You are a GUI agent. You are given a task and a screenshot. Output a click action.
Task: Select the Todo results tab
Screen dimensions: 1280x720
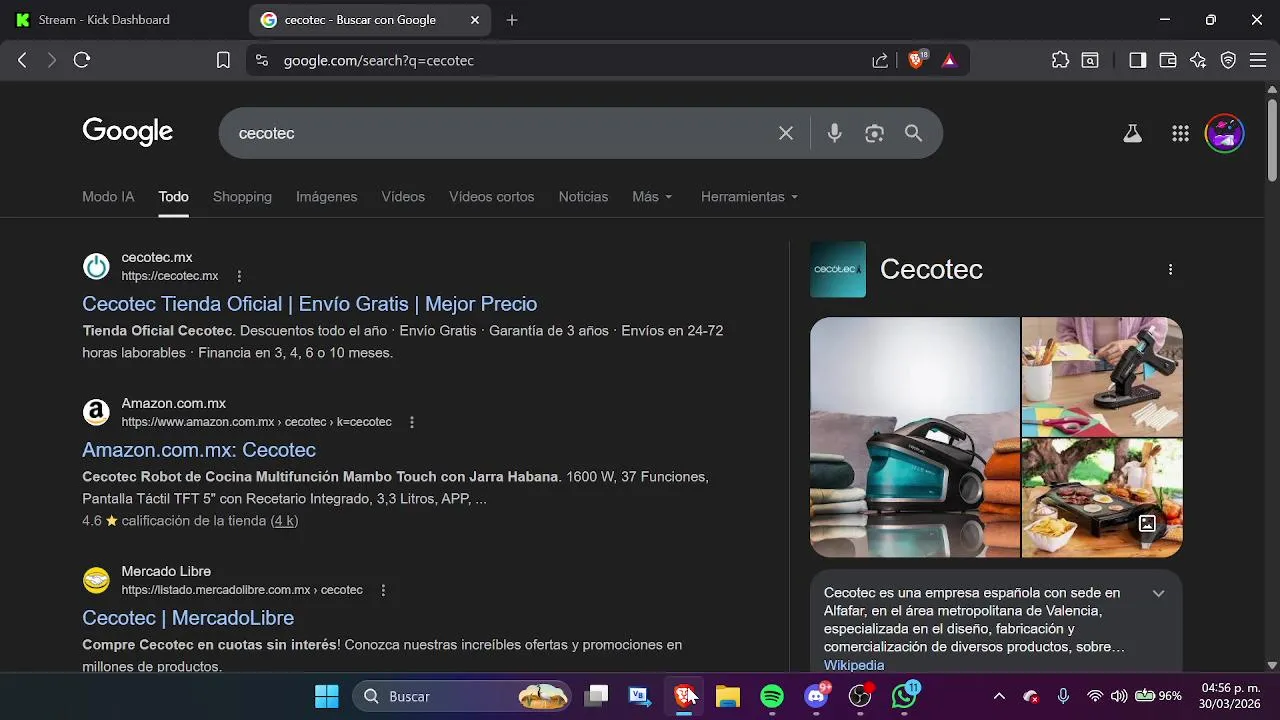[173, 197]
